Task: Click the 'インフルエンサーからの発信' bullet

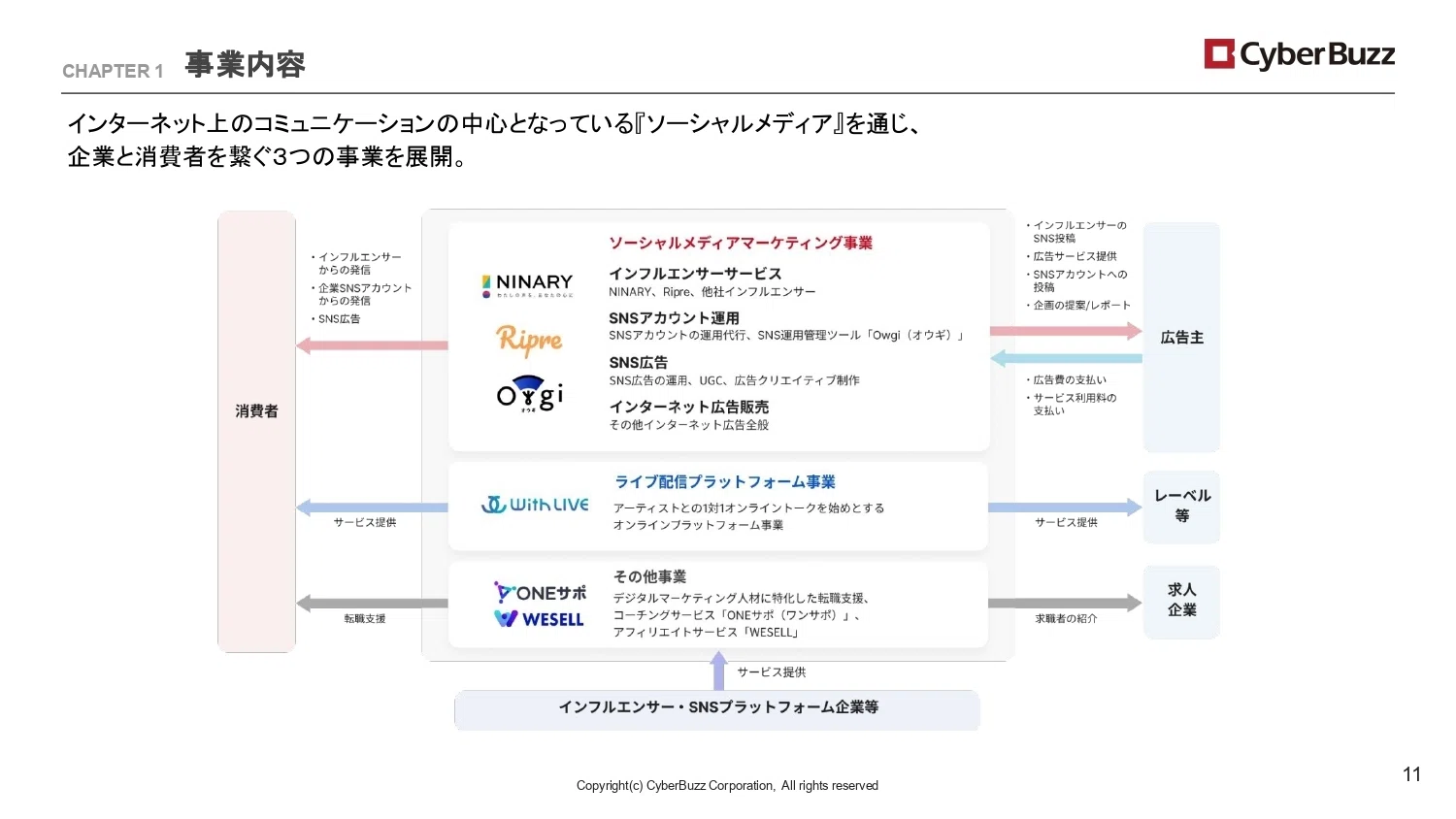Action: click(x=356, y=264)
